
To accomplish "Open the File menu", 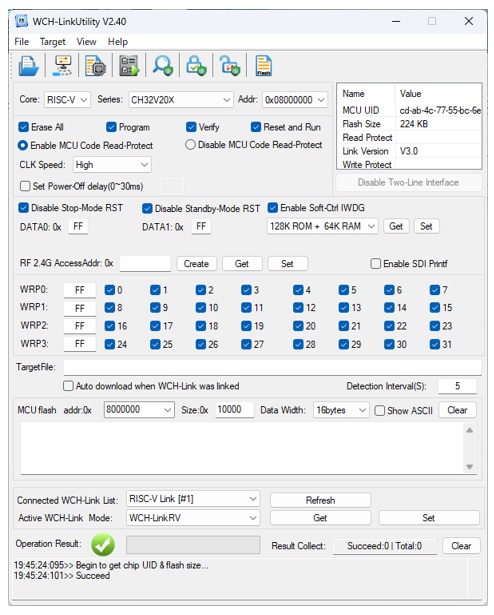I will (22, 42).
